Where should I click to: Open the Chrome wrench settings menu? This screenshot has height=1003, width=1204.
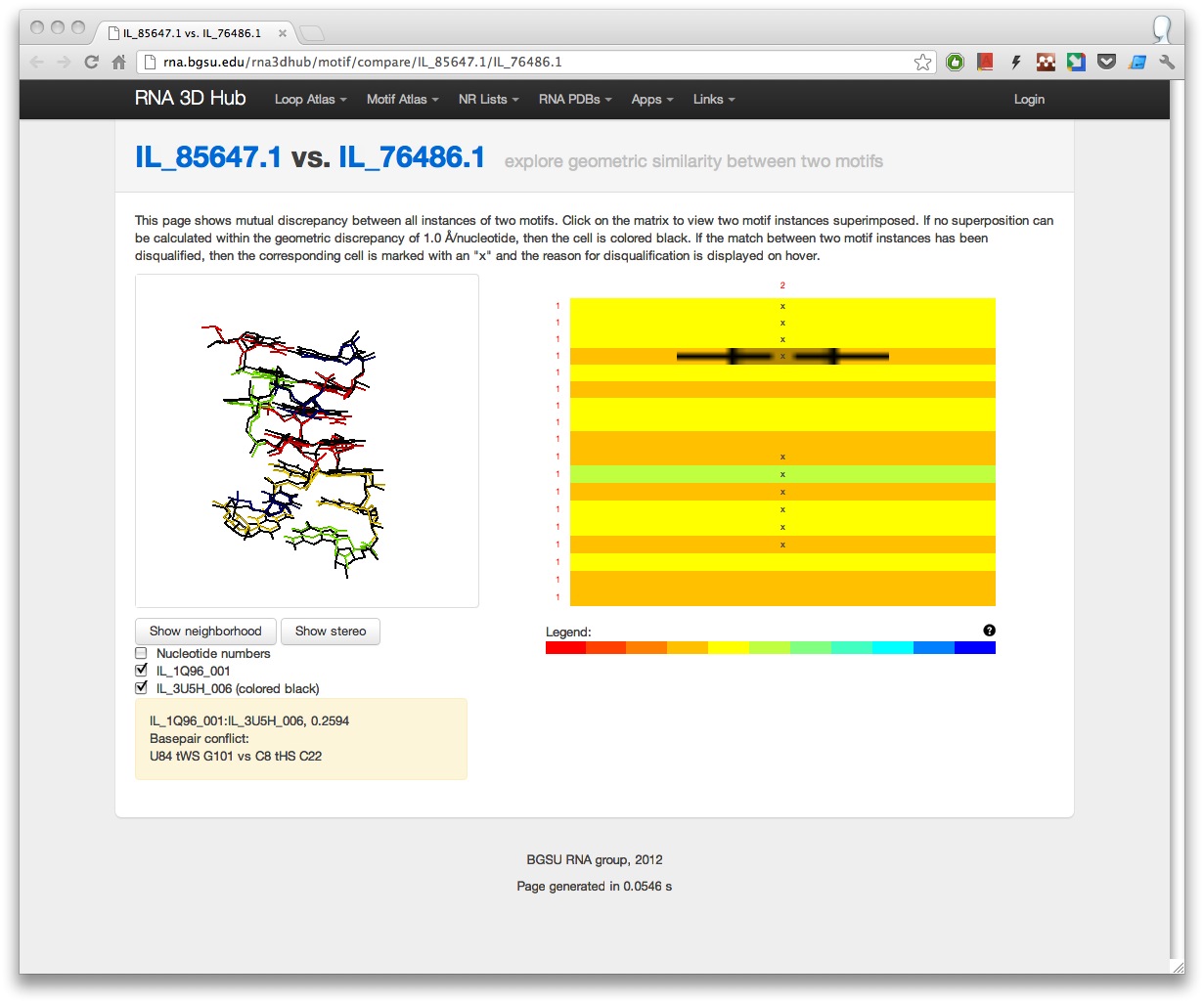pyautogui.click(x=1166, y=63)
